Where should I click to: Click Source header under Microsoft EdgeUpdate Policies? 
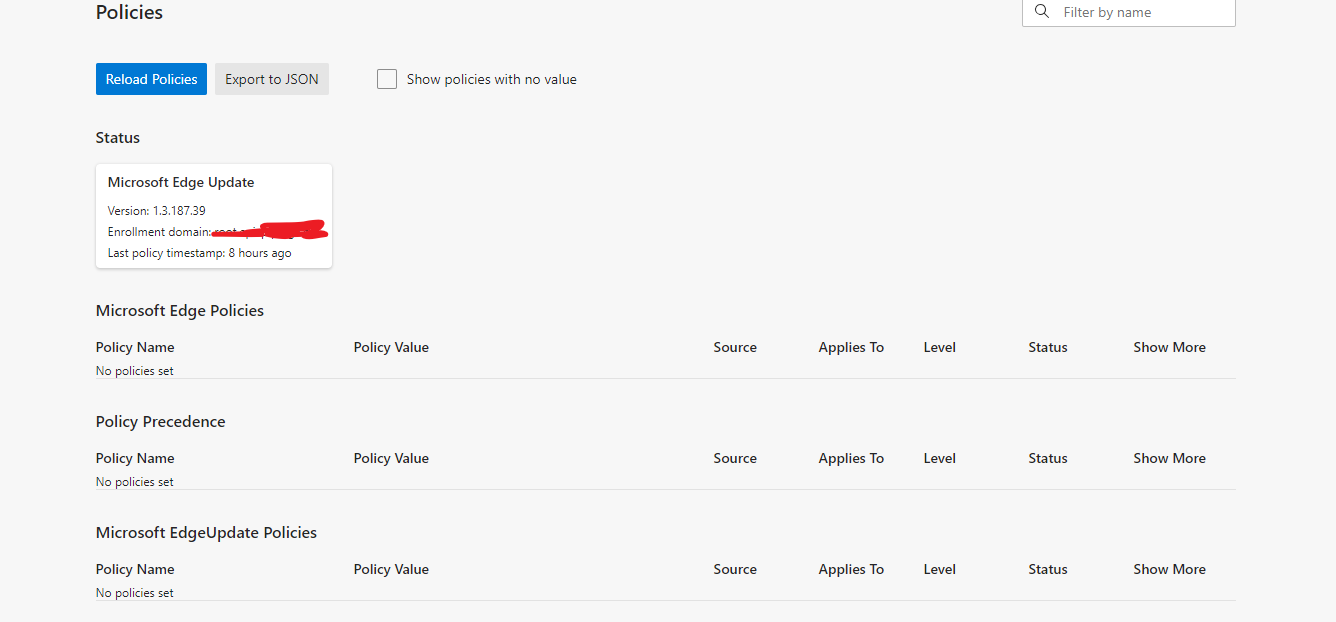pos(735,569)
